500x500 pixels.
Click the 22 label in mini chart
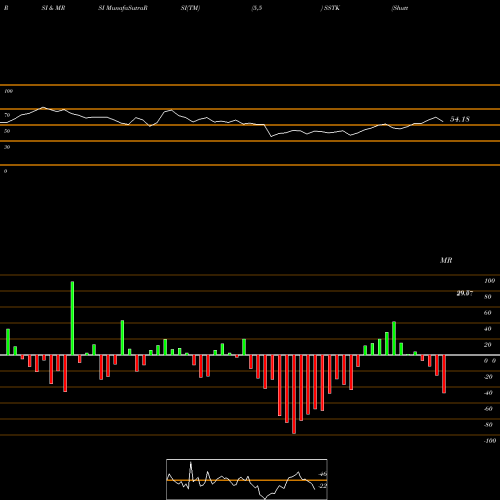coord(323,486)
